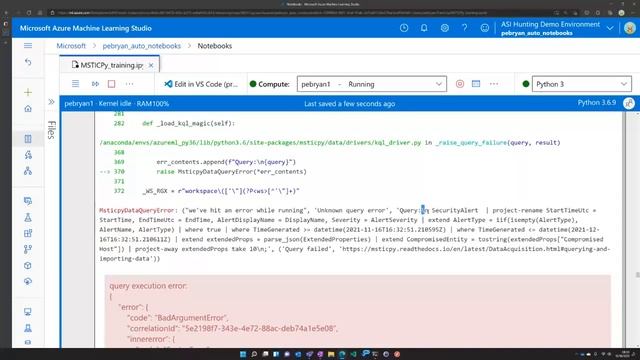The image size is (640, 360).
Task: Open the Windows Start button in taskbar
Action: tap(243, 354)
